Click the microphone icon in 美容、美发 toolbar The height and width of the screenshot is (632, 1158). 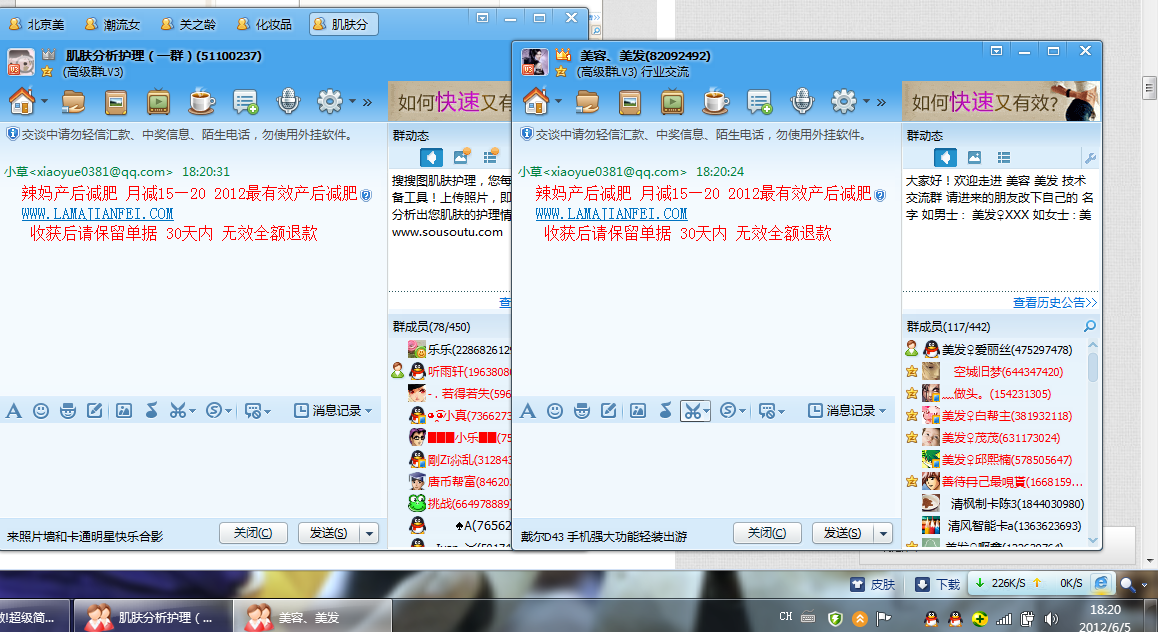click(x=801, y=101)
